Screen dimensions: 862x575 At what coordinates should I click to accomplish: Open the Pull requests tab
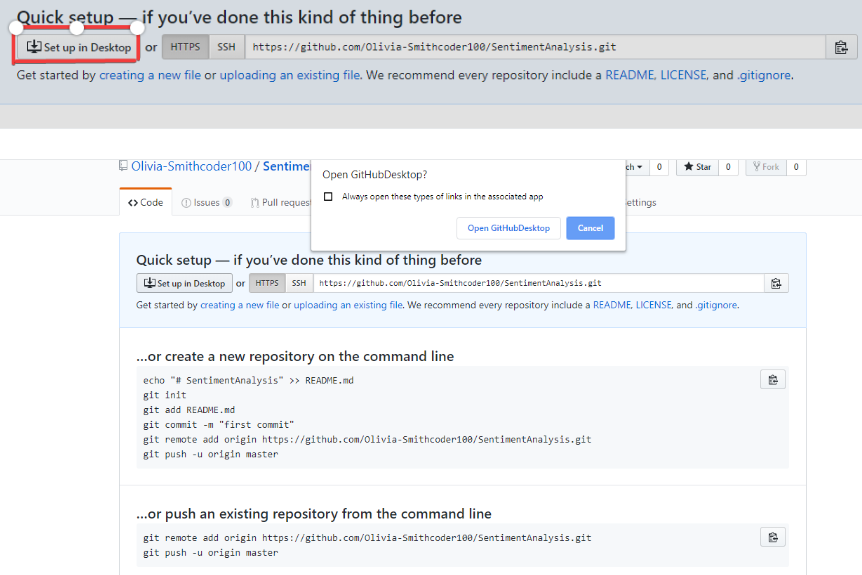pos(280,202)
